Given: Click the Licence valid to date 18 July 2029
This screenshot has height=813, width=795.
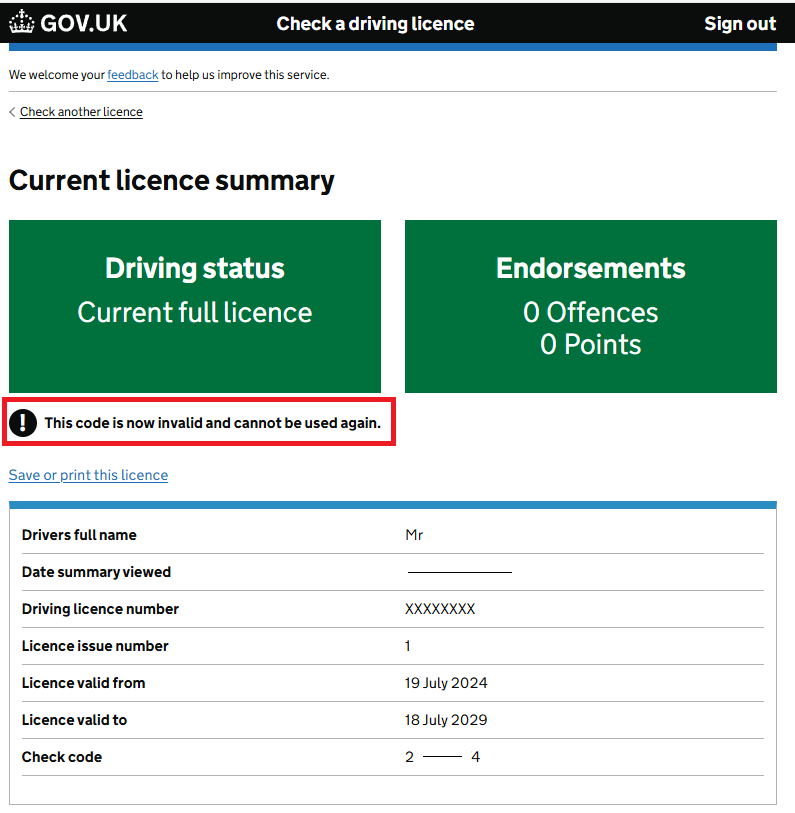Looking at the screenshot, I should (446, 720).
